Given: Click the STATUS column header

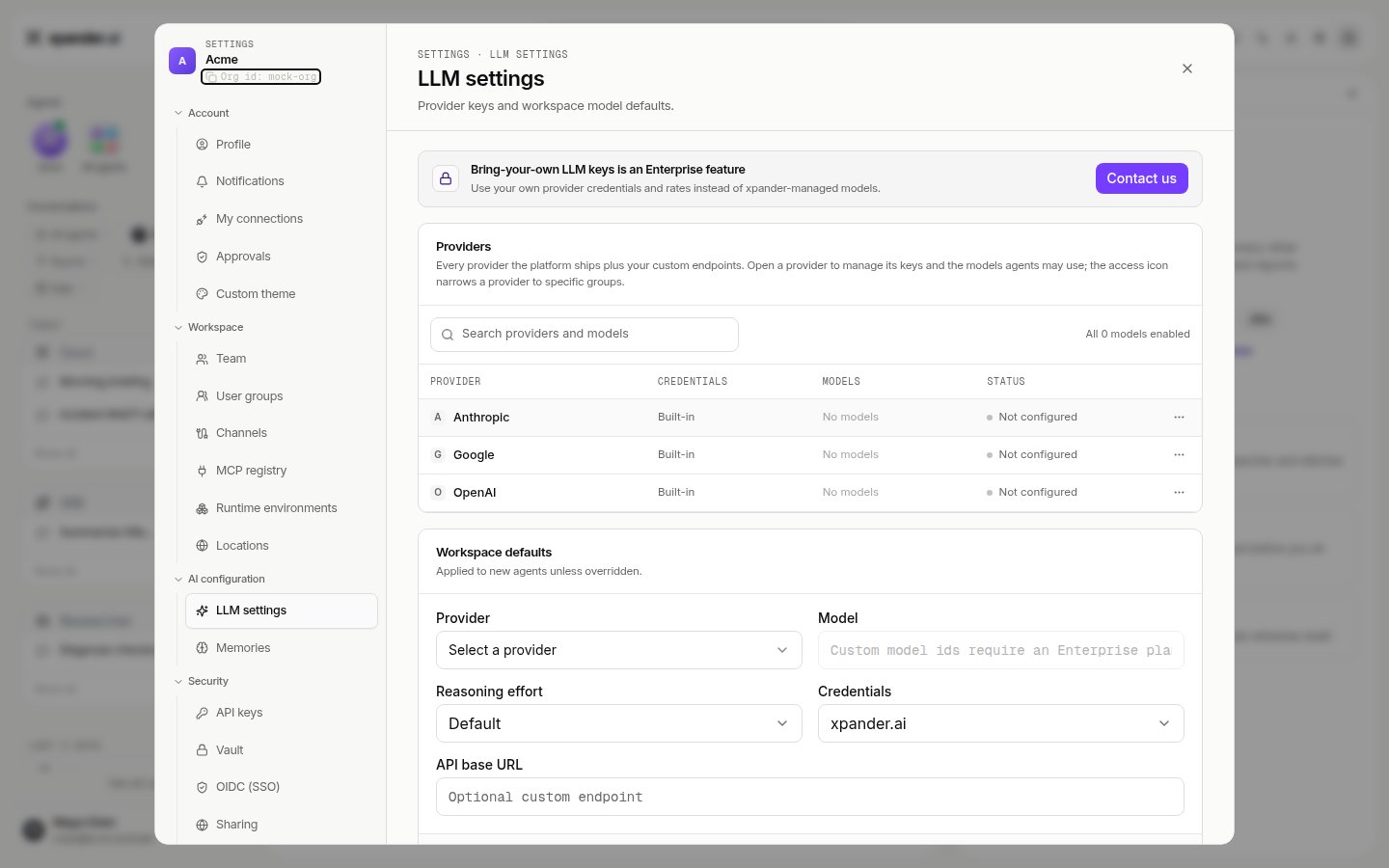Looking at the screenshot, I should (1006, 382).
